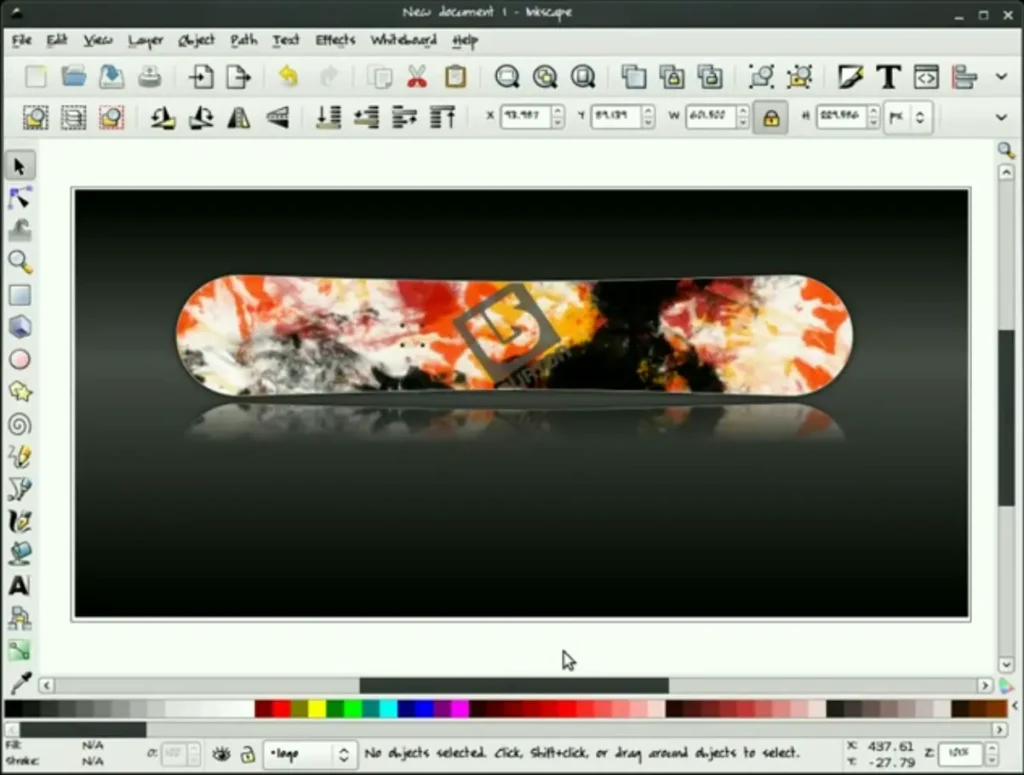Open the Object menu

click(x=196, y=40)
